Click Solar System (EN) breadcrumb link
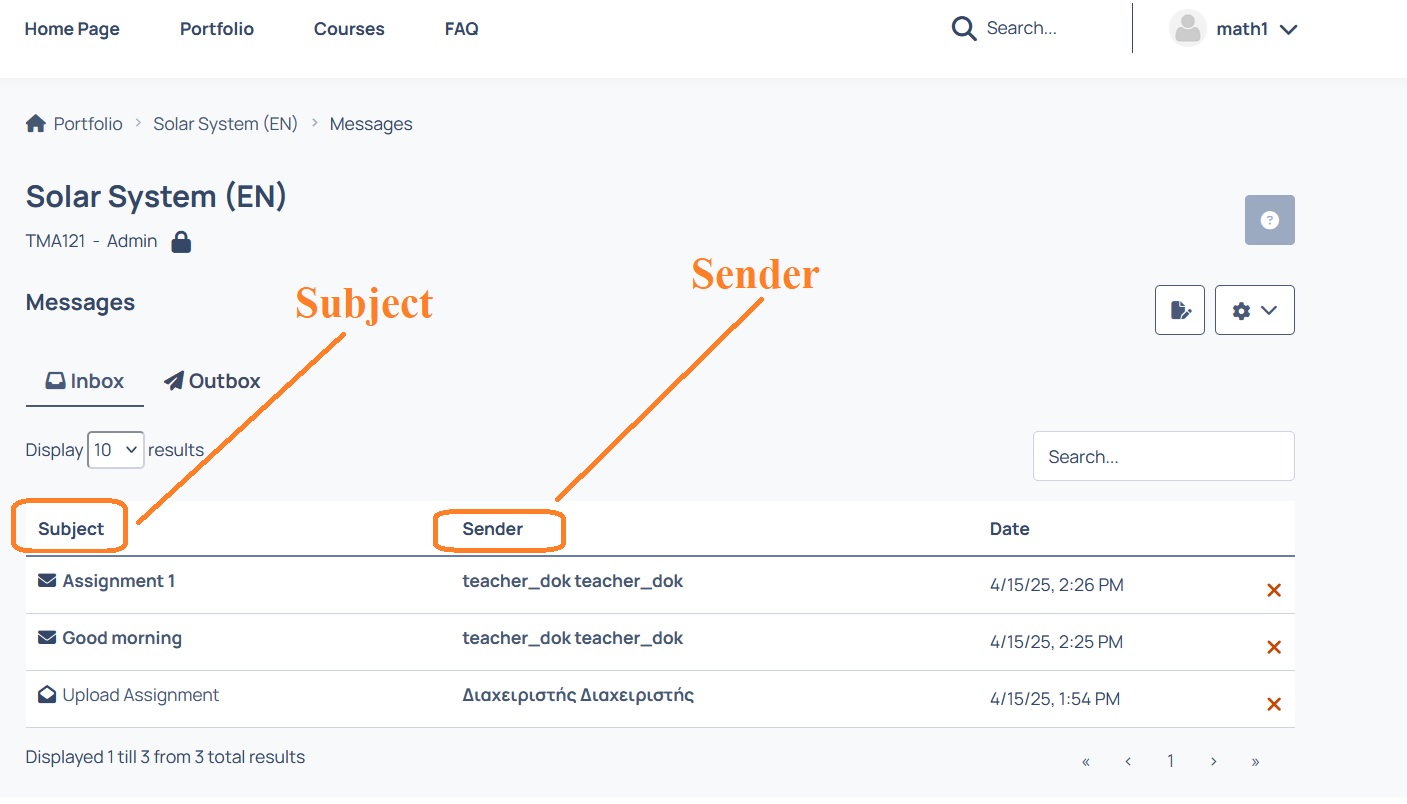 225,124
